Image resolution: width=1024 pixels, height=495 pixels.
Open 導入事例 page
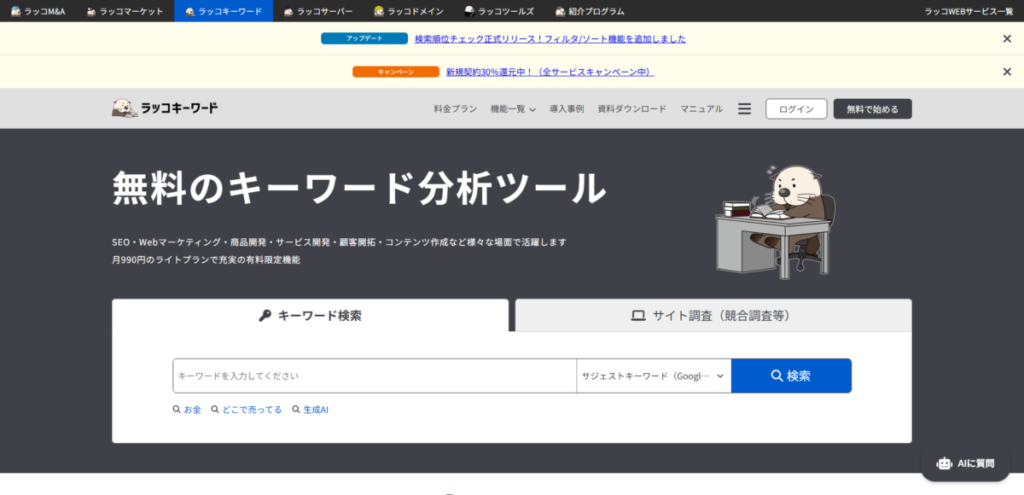pyautogui.click(x=566, y=109)
